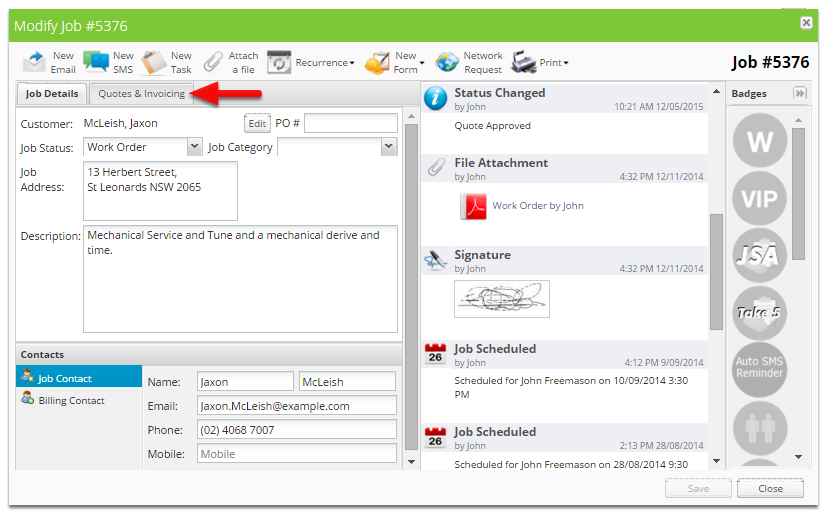The width and height of the screenshot is (827, 512).
Task: Click the New SMS chat bubble icon
Action: (x=95, y=62)
